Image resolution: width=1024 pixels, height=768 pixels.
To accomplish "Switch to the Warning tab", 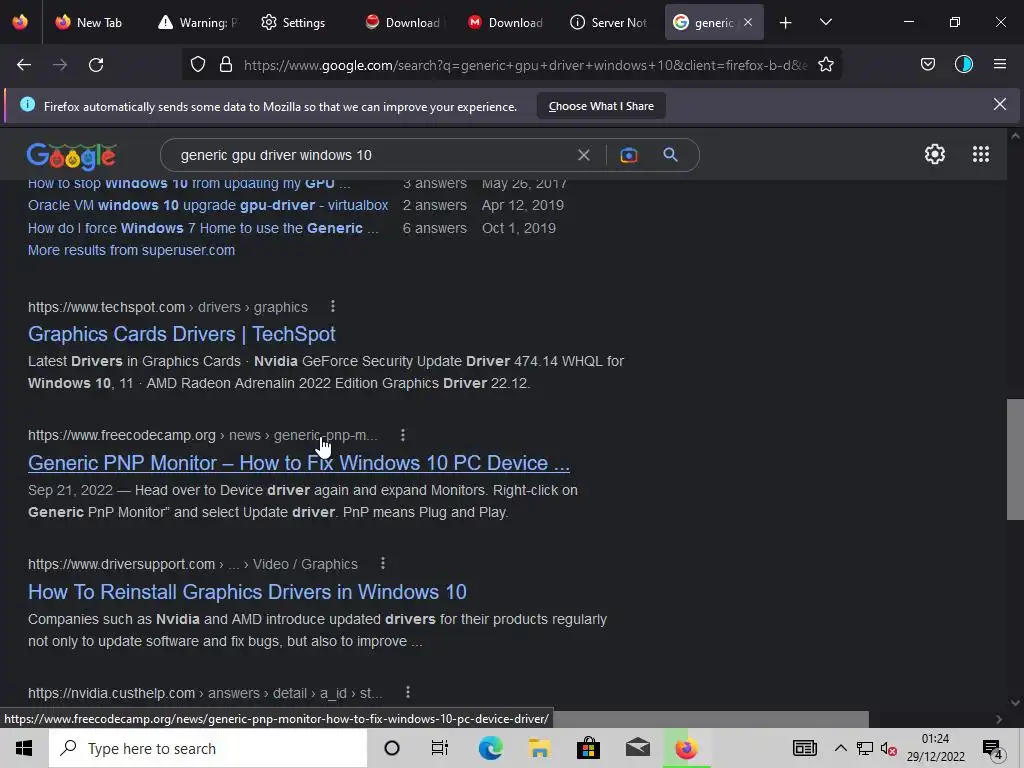I will click(x=199, y=22).
